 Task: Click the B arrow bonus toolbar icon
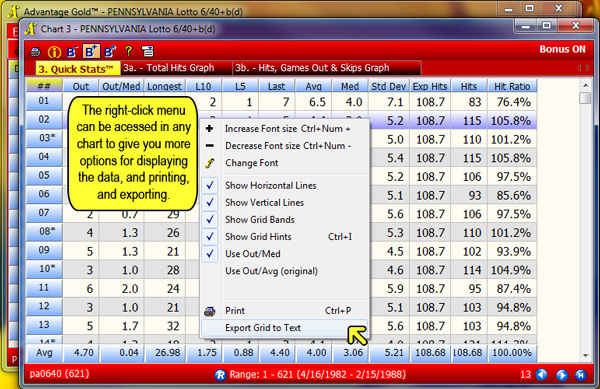pyautogui.click(x=110, y=52)
